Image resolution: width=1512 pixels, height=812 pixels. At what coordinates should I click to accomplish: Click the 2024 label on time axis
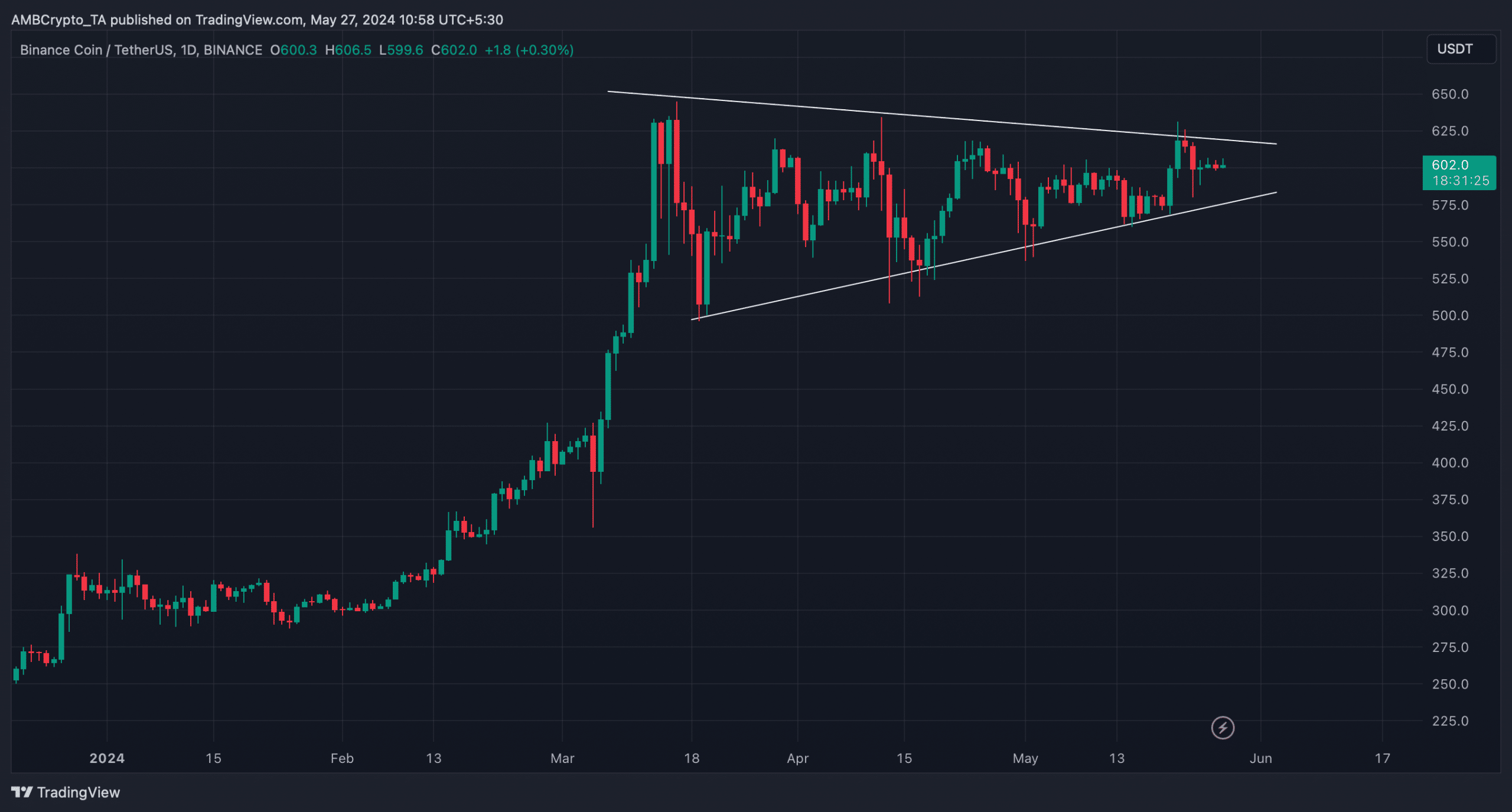[x=107, y=759]
